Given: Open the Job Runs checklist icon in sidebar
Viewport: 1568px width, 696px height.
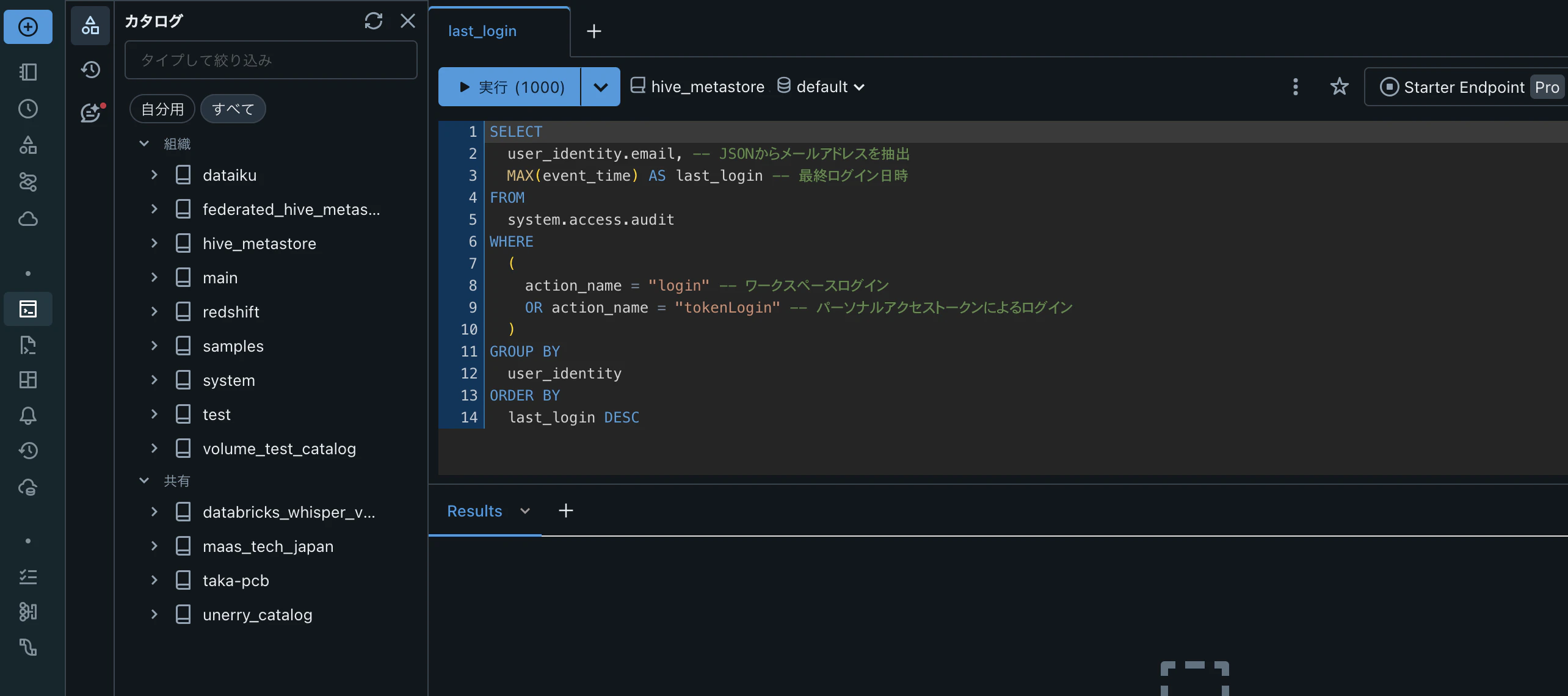Looking at the screenshot, I should (28, 576).
